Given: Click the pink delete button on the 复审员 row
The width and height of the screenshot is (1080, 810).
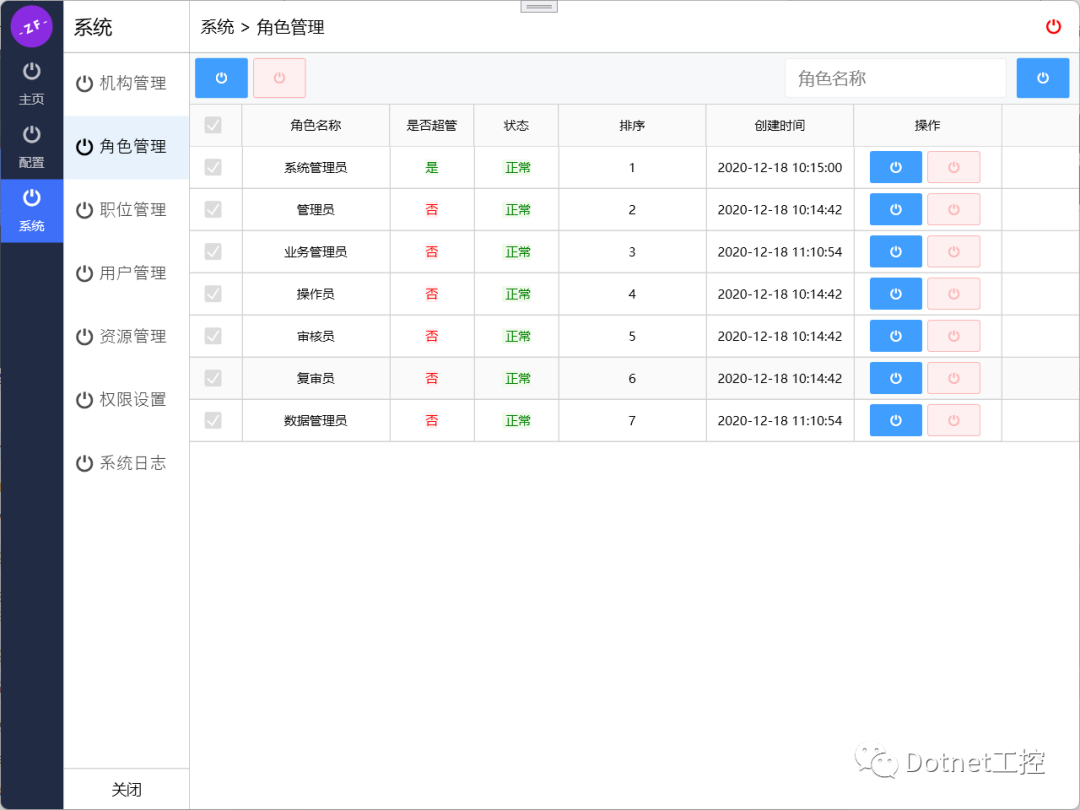Looking at the screenshot, I should pos(953,378).
